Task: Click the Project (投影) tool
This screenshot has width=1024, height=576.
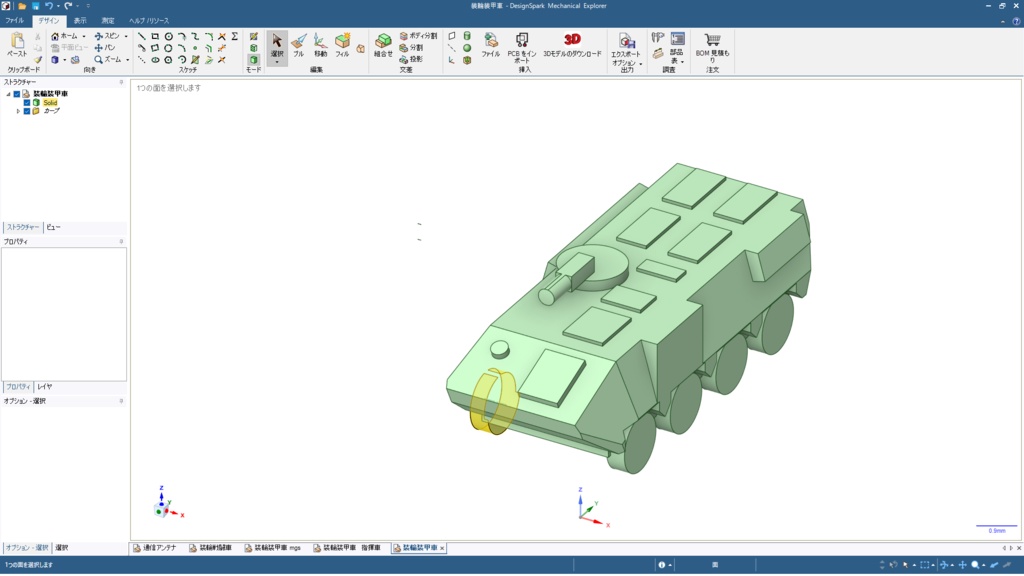Action: (411, 59)
